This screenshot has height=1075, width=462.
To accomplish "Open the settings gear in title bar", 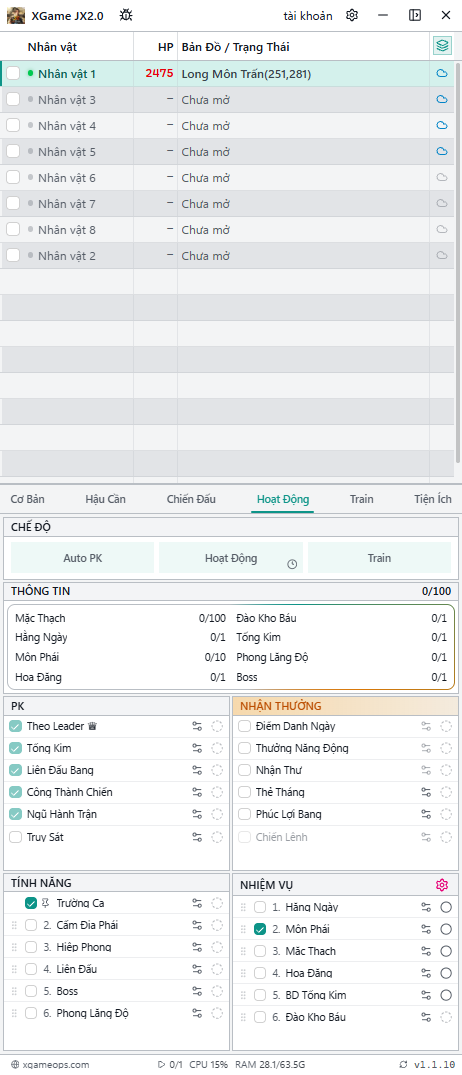I will click(352, 15).
